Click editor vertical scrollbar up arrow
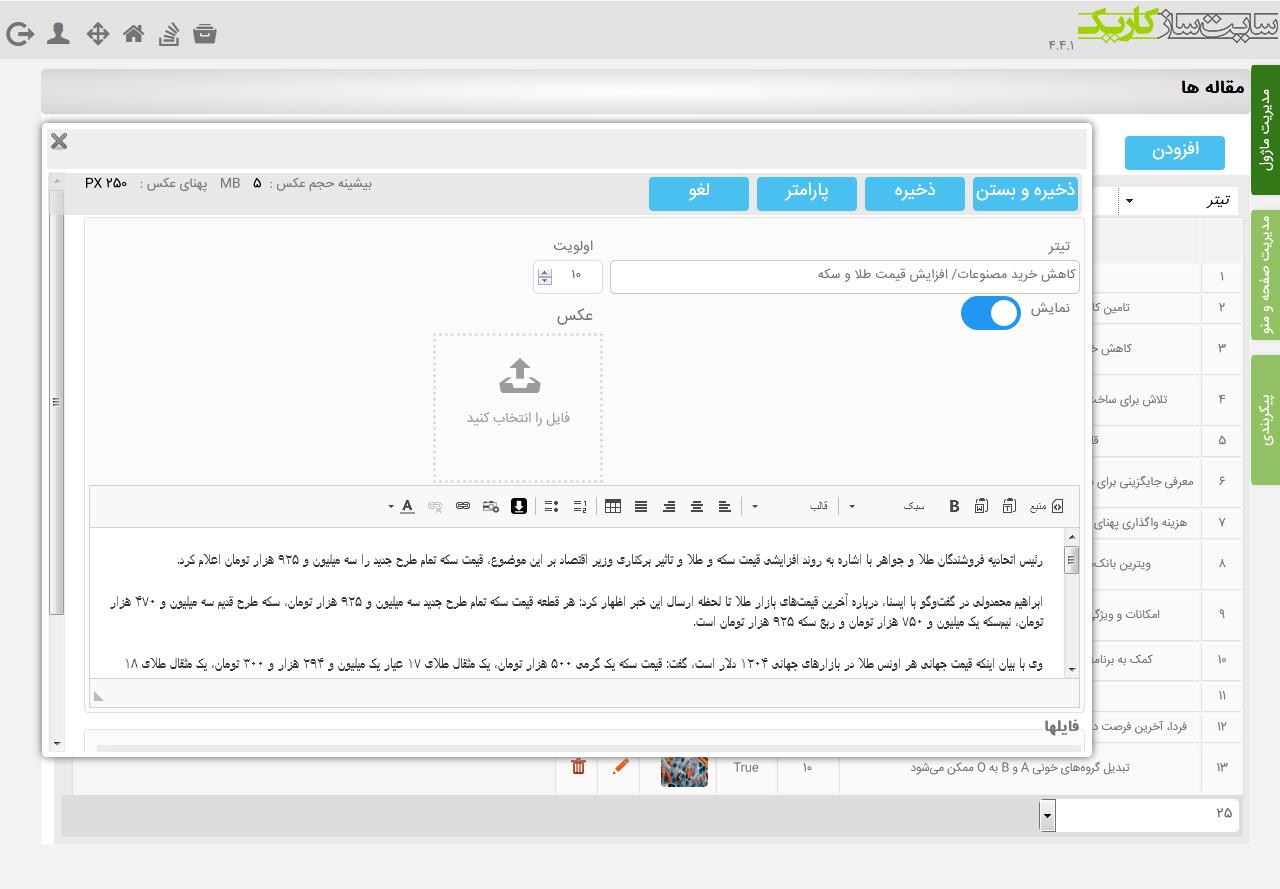The width and height of the screenshot is (1280, 889). [x=1072, y=537]
